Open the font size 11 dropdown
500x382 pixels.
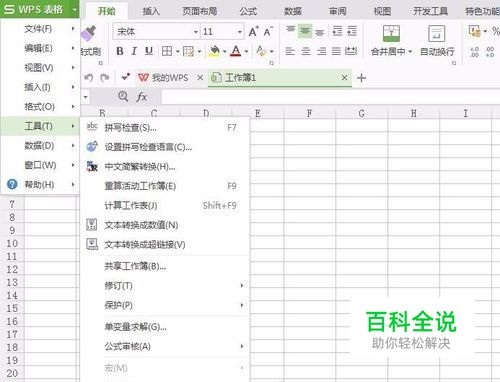point(240,32)
